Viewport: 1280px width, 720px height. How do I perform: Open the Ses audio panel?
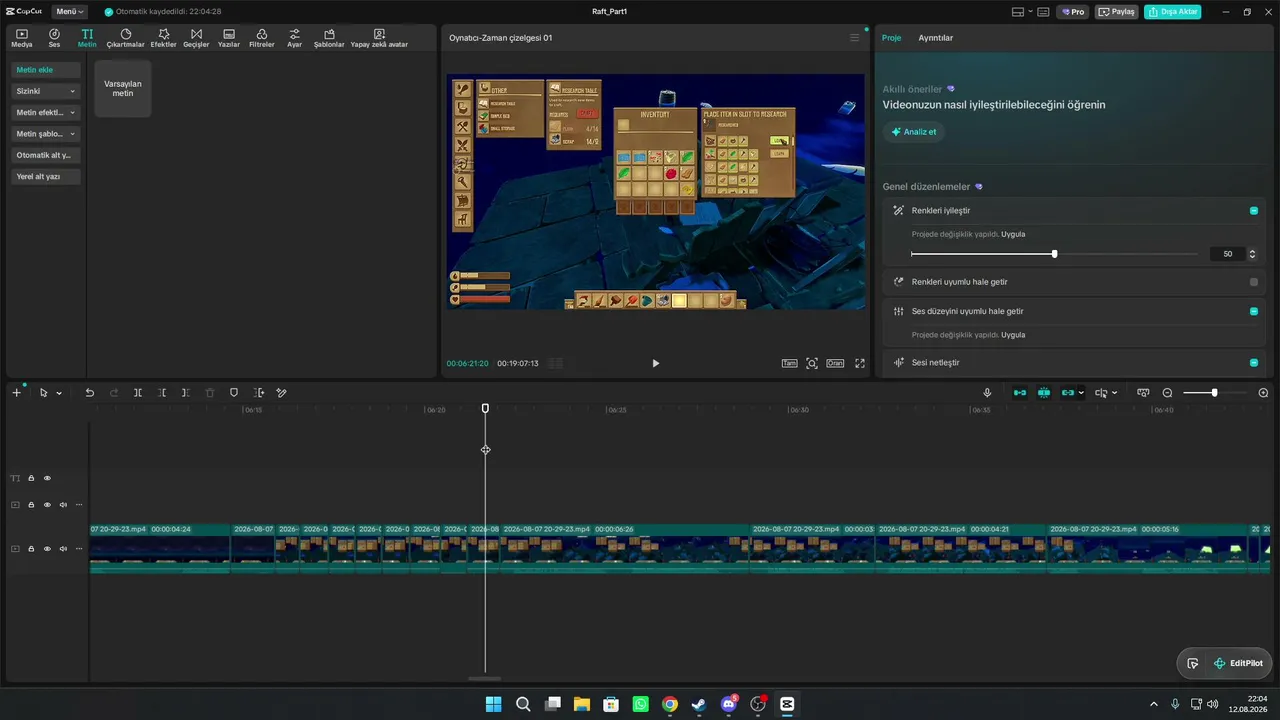click(54, 38)
